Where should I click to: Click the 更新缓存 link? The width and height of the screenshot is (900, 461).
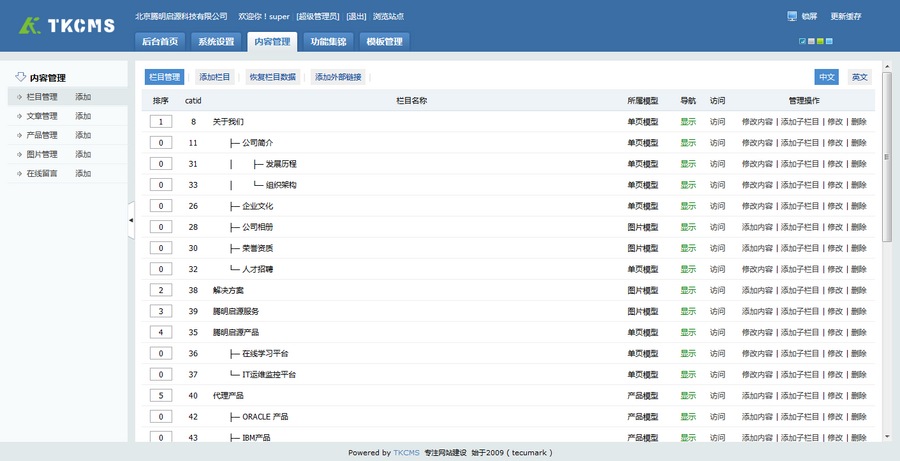[x=846, y=17]
